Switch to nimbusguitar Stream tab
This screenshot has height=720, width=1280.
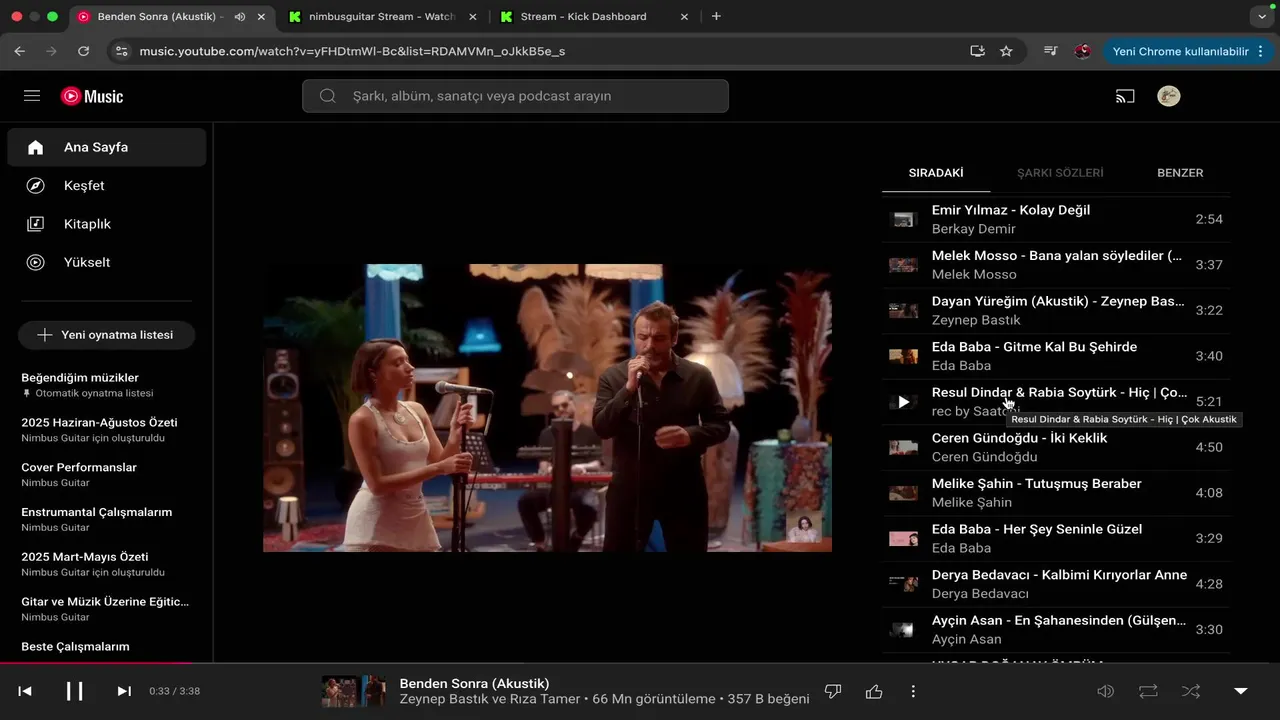point(380,17)
